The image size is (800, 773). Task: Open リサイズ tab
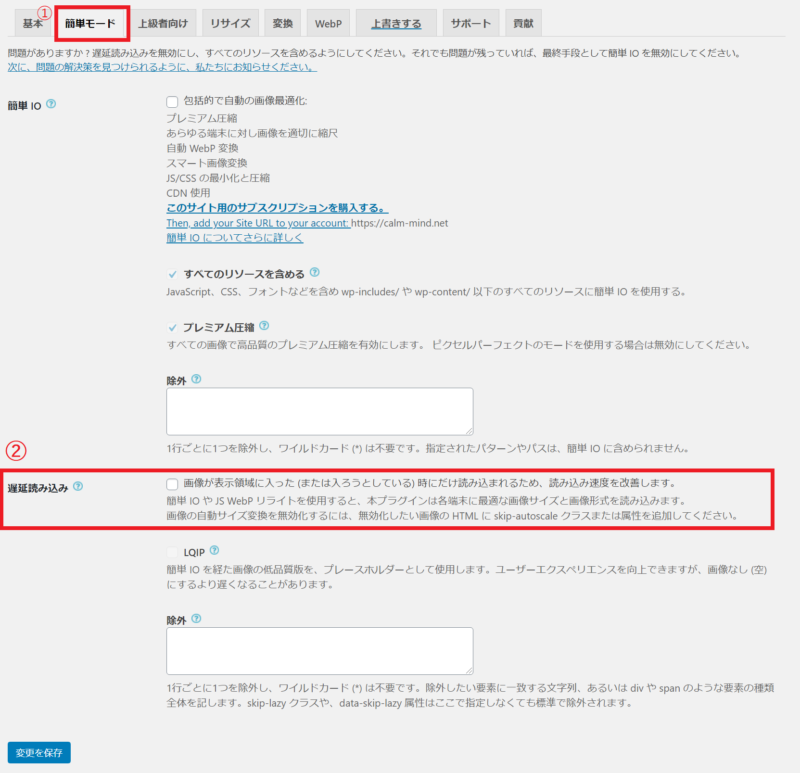tap(230, 23)
